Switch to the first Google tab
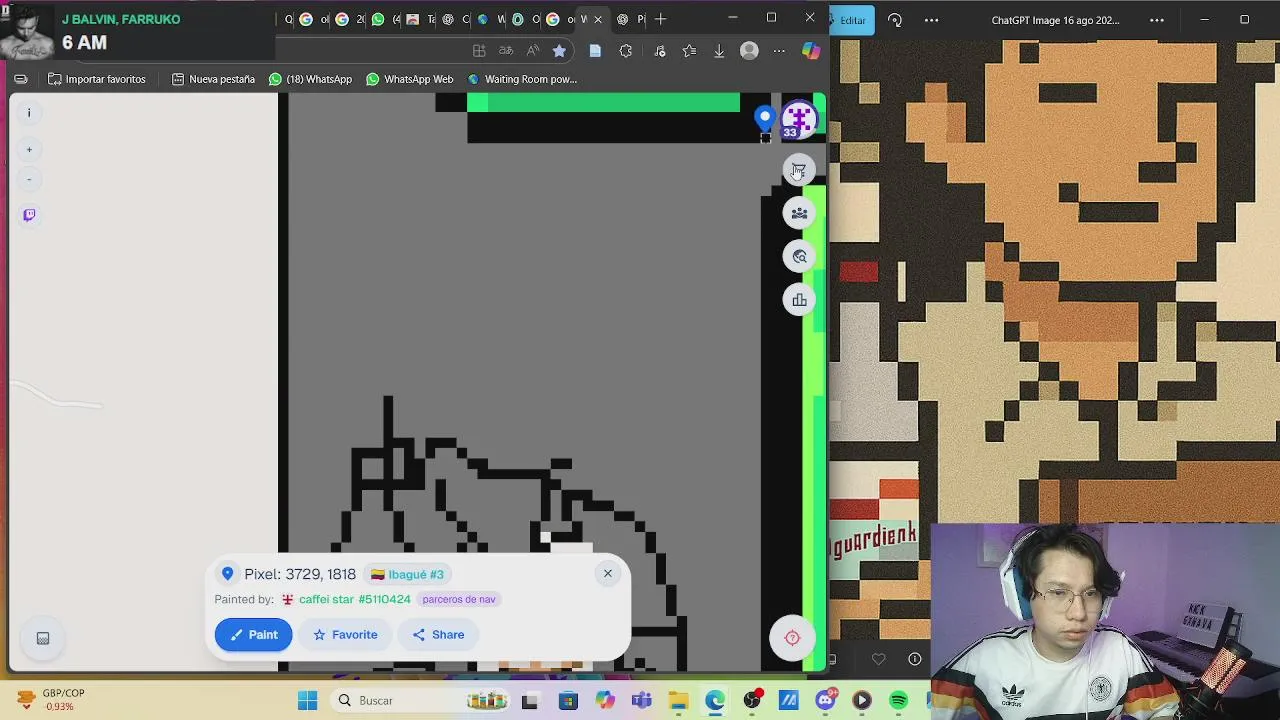This screenshot has width=1280, height=720. tap(313, 19)
